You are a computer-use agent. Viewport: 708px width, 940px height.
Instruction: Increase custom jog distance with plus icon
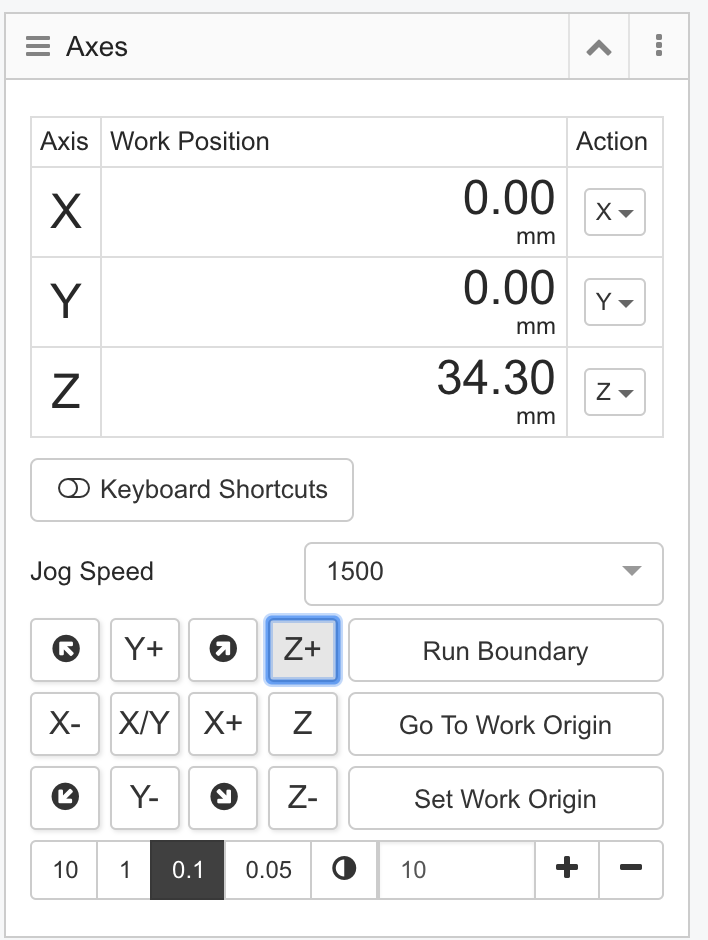[x=567, y=869]
